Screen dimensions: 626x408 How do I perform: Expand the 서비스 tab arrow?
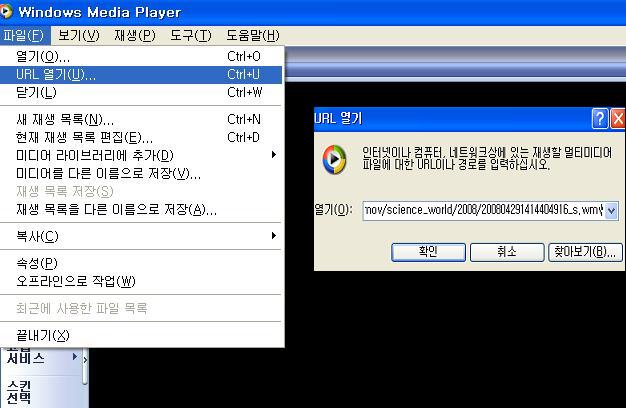pos(75,357)
